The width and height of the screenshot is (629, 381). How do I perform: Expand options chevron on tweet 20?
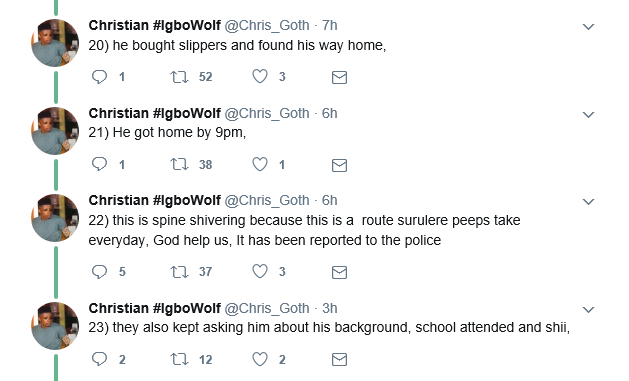pos(588,27)
